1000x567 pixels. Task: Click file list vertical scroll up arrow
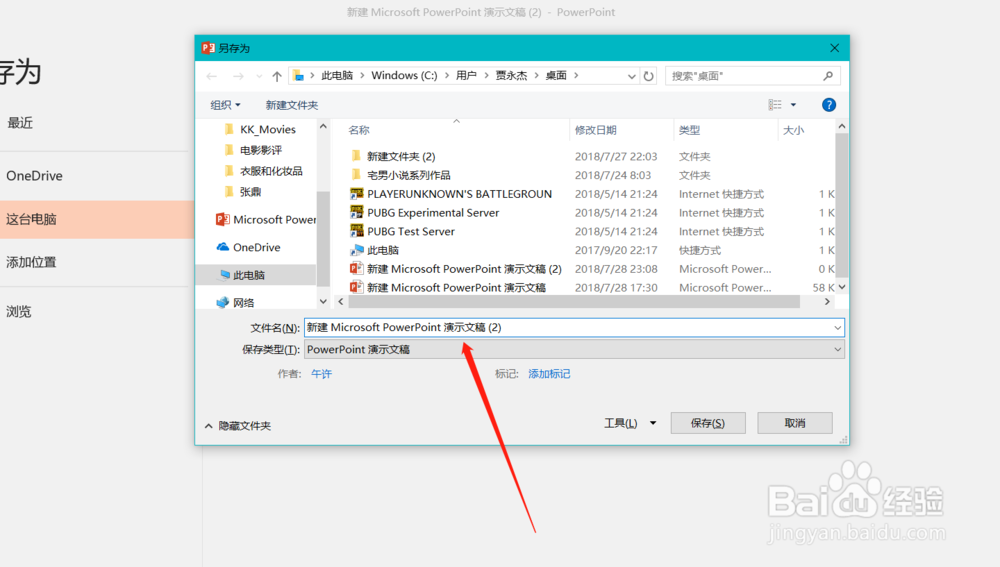pos(842,126)
